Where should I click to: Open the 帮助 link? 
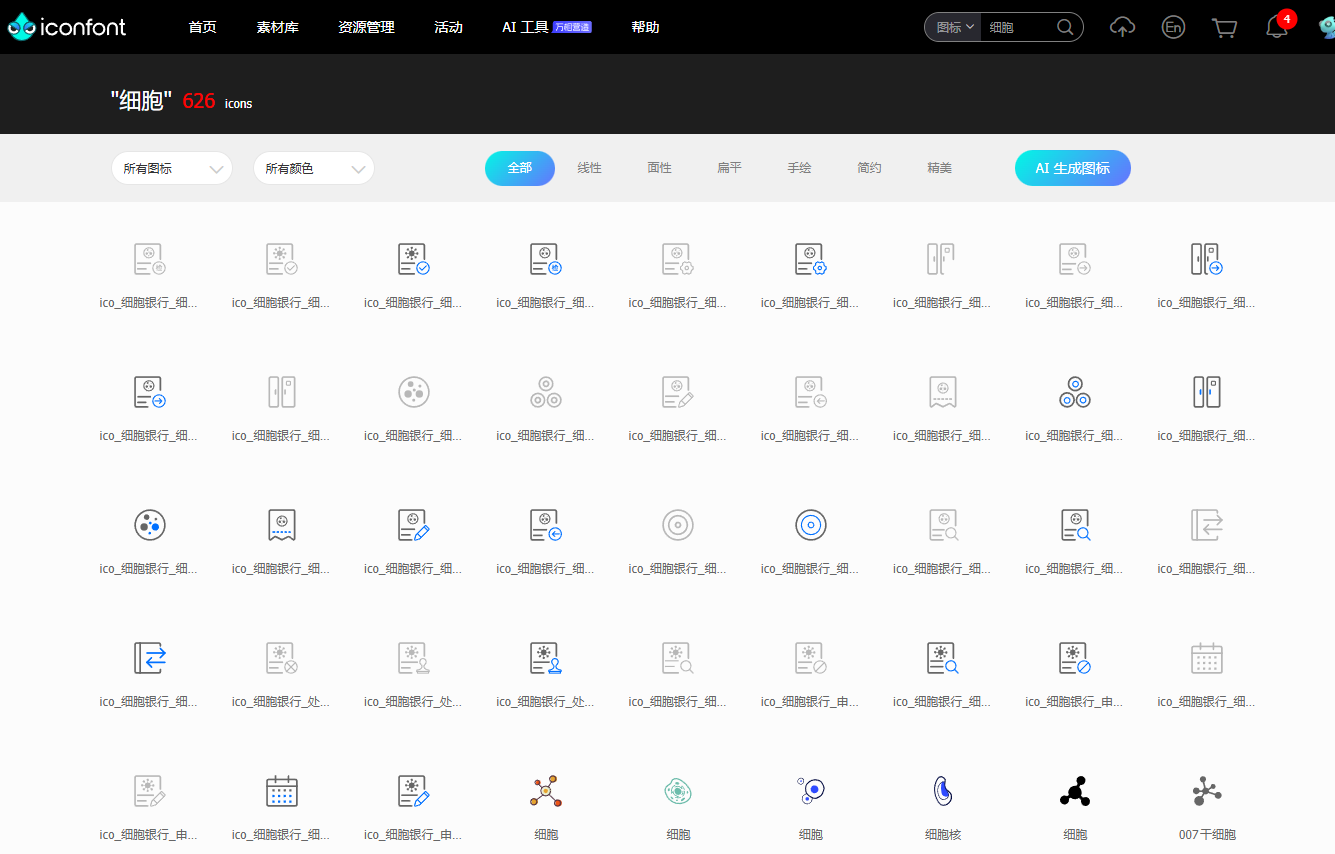pos(645,27)
